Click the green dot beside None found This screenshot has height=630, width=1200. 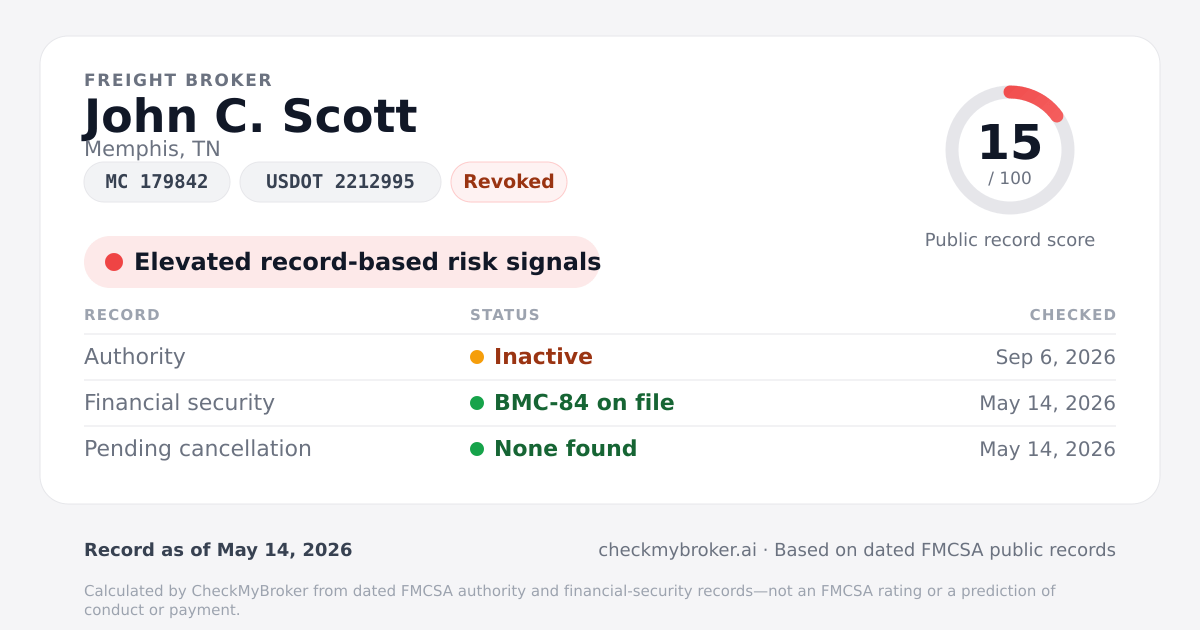pos(477,449)
